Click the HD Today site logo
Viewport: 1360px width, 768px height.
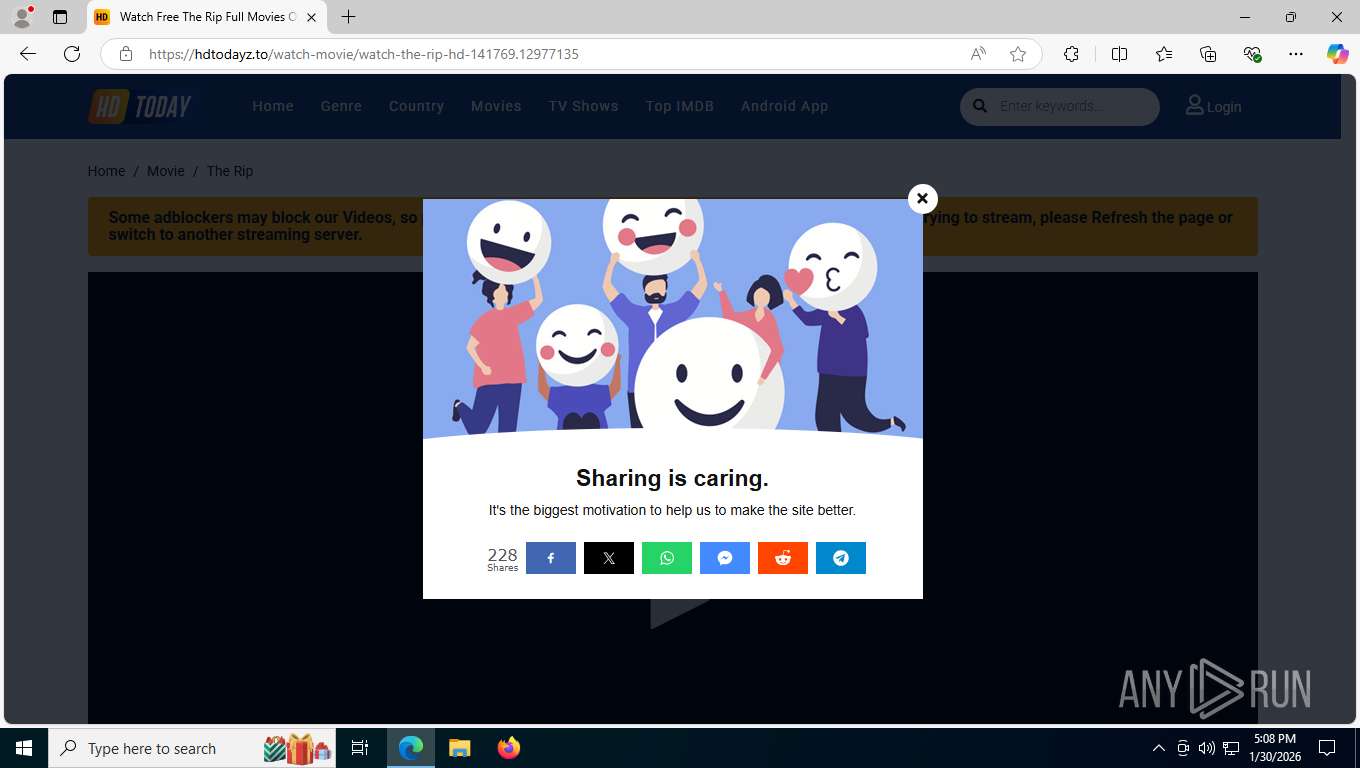click(140, 106)
